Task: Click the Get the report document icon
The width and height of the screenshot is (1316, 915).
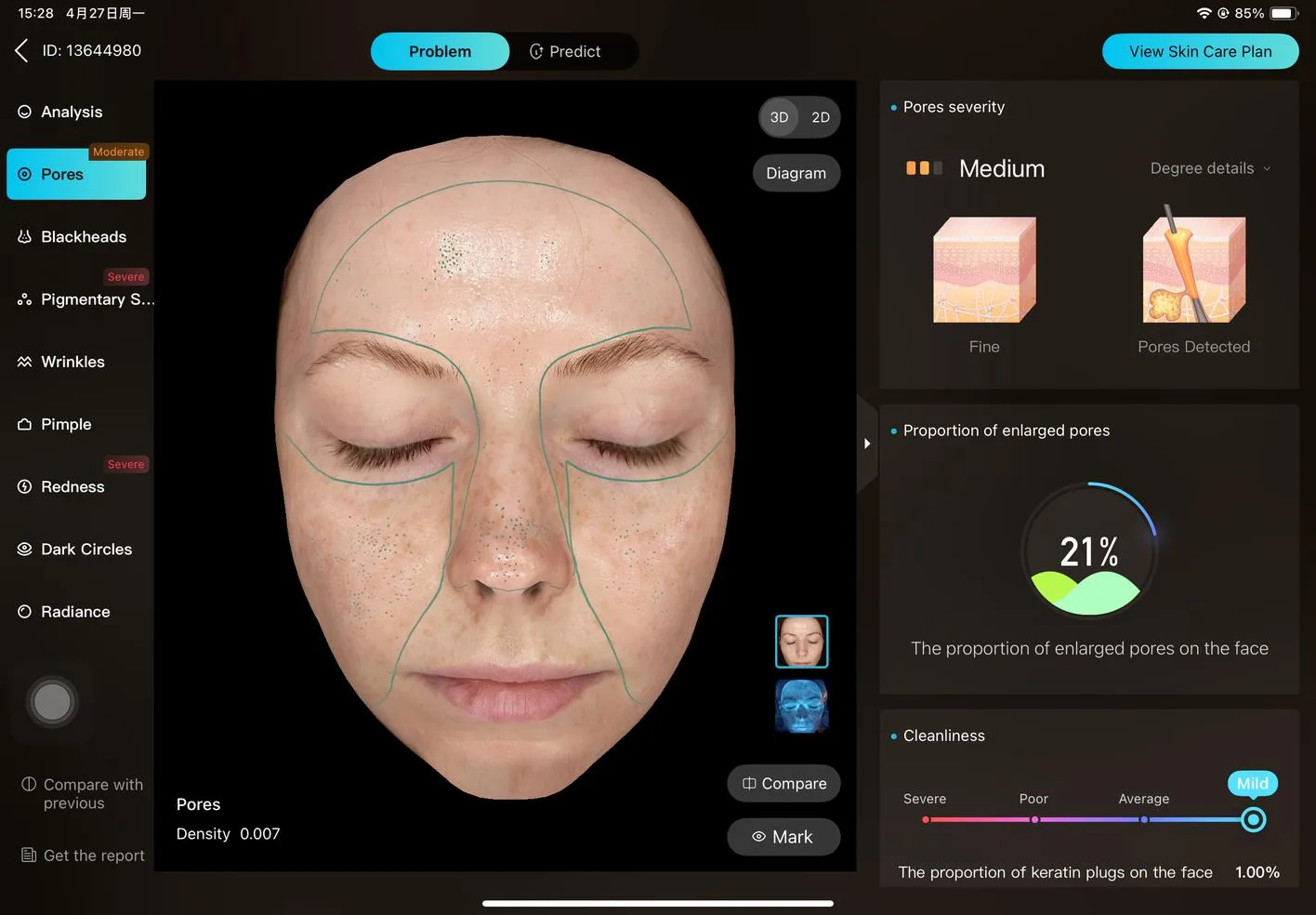Action: pos(29,855)
